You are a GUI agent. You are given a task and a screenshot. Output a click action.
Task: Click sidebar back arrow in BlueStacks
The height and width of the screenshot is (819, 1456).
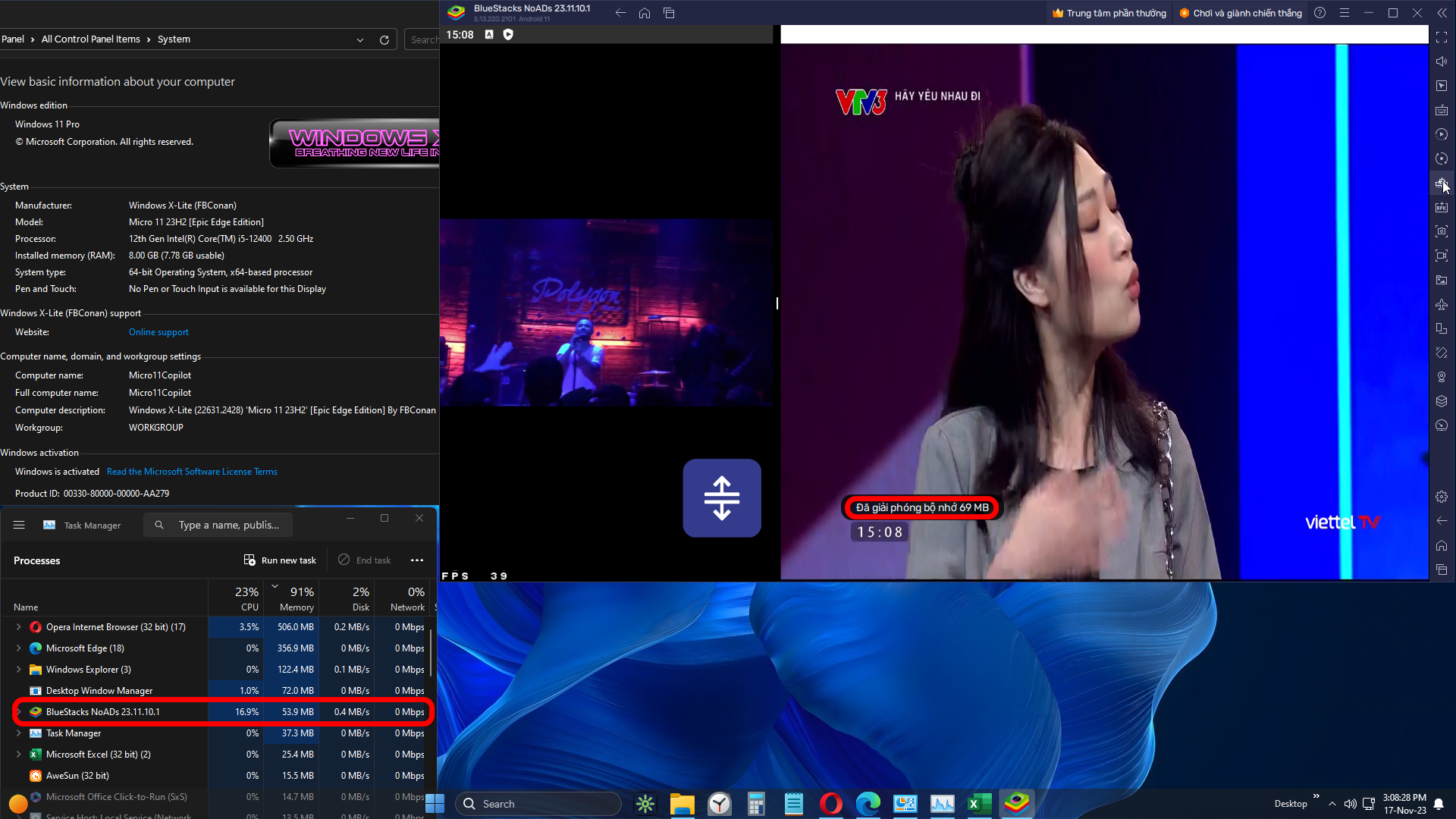(x=1442, y=521)
